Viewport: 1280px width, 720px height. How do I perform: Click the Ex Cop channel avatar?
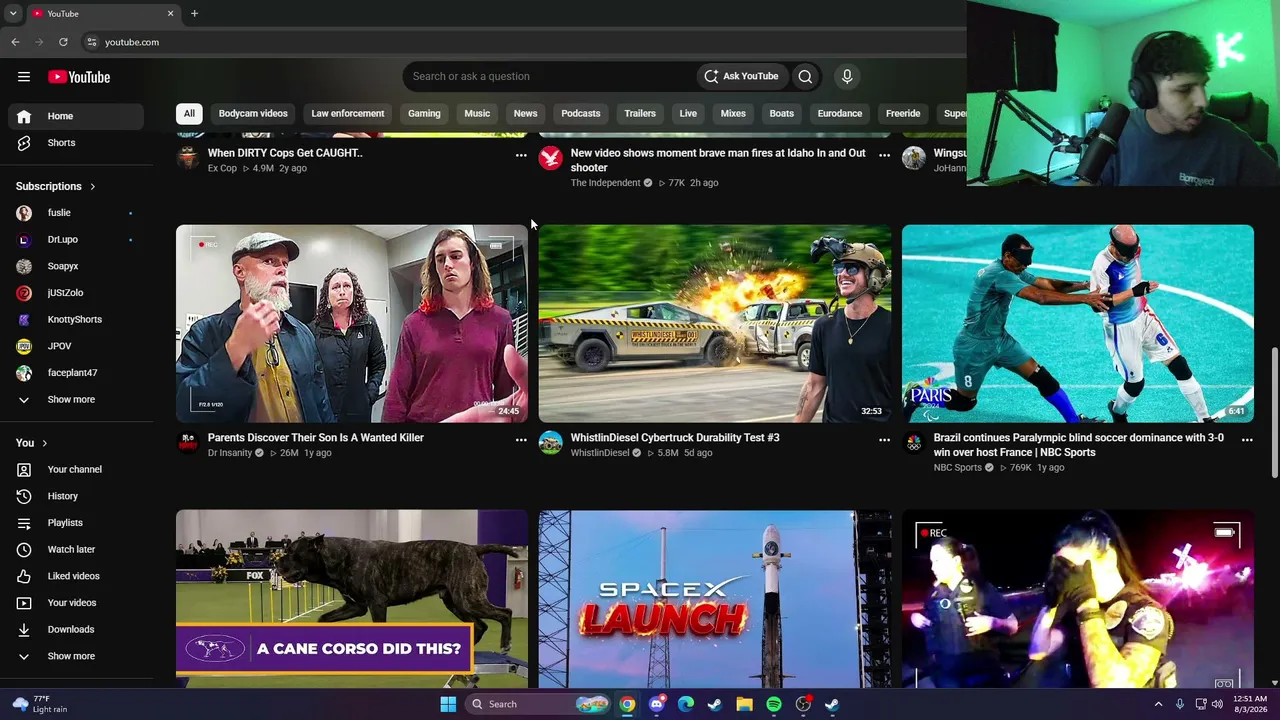click(188, 158)
